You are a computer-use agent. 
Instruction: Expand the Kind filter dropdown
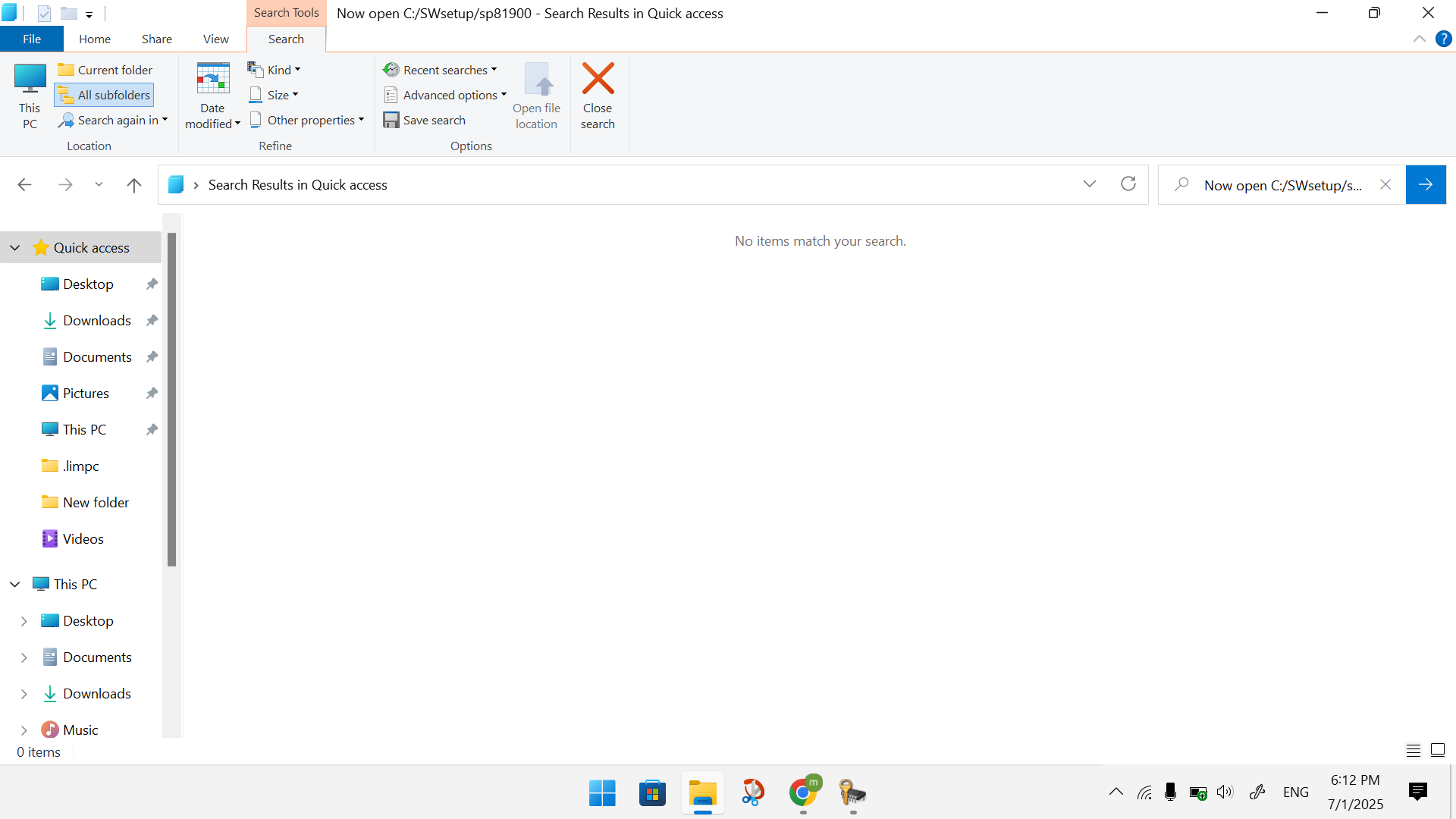pos(275,70)
